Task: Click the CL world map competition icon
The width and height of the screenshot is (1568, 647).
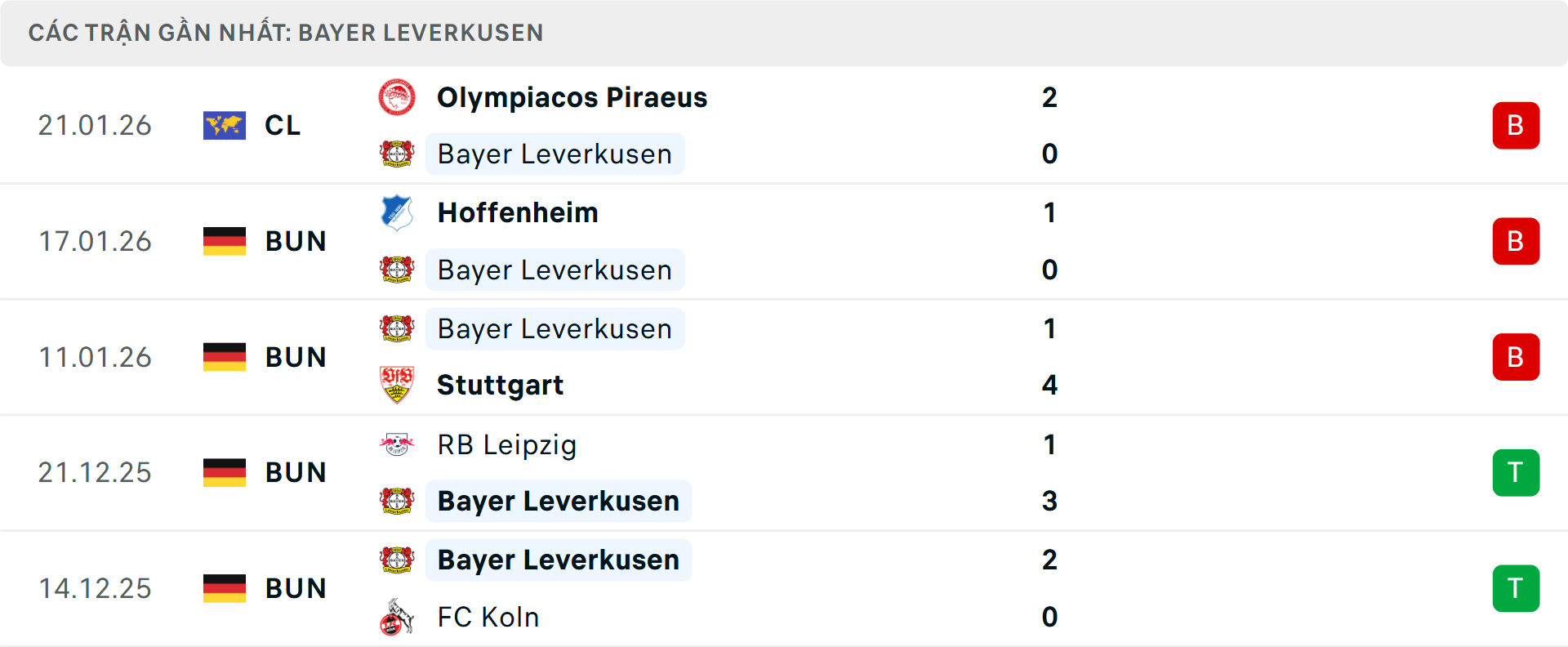Action: (x=225, y=125)
